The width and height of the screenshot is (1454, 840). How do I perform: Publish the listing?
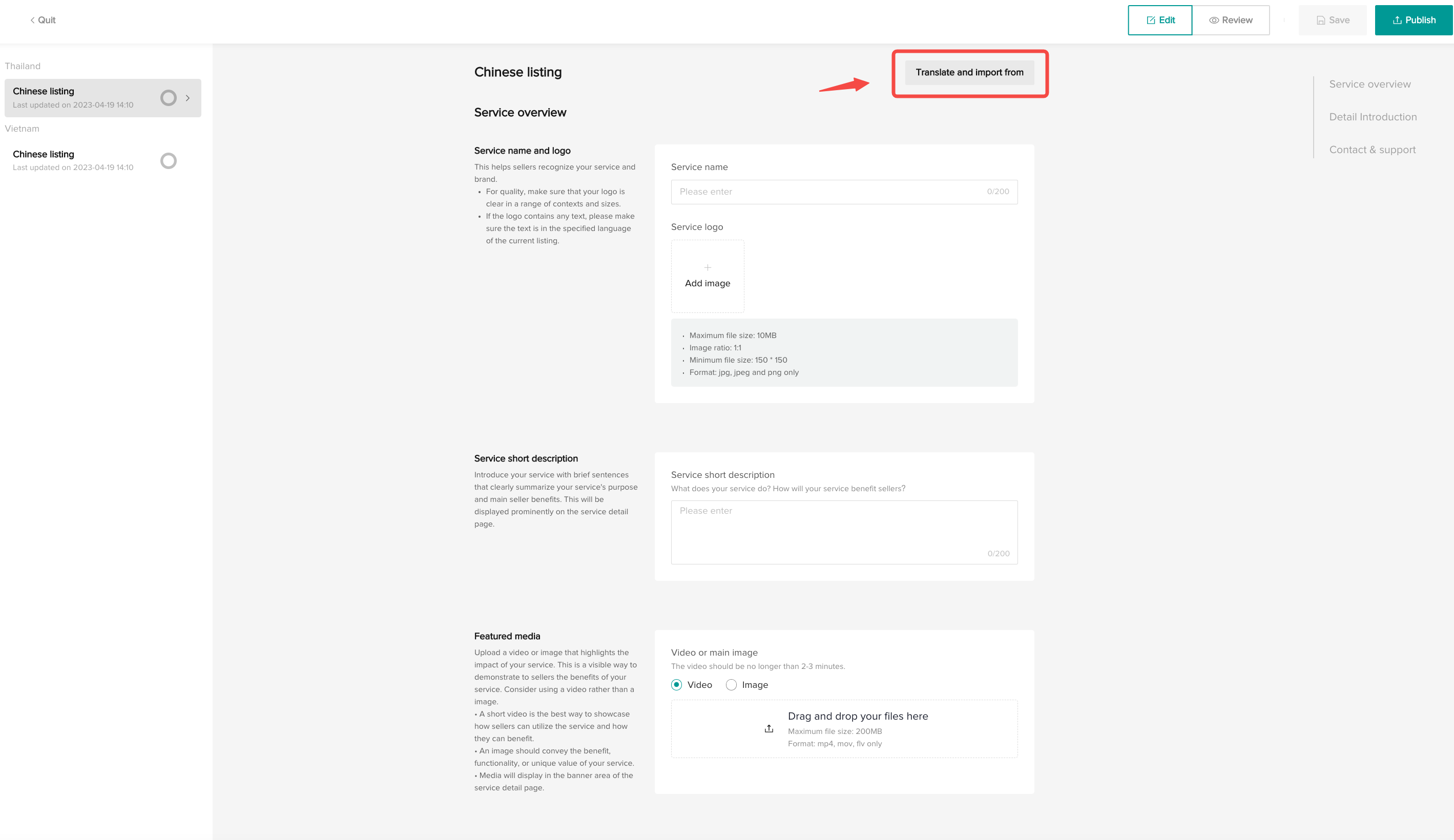[x=1414, y=20]
